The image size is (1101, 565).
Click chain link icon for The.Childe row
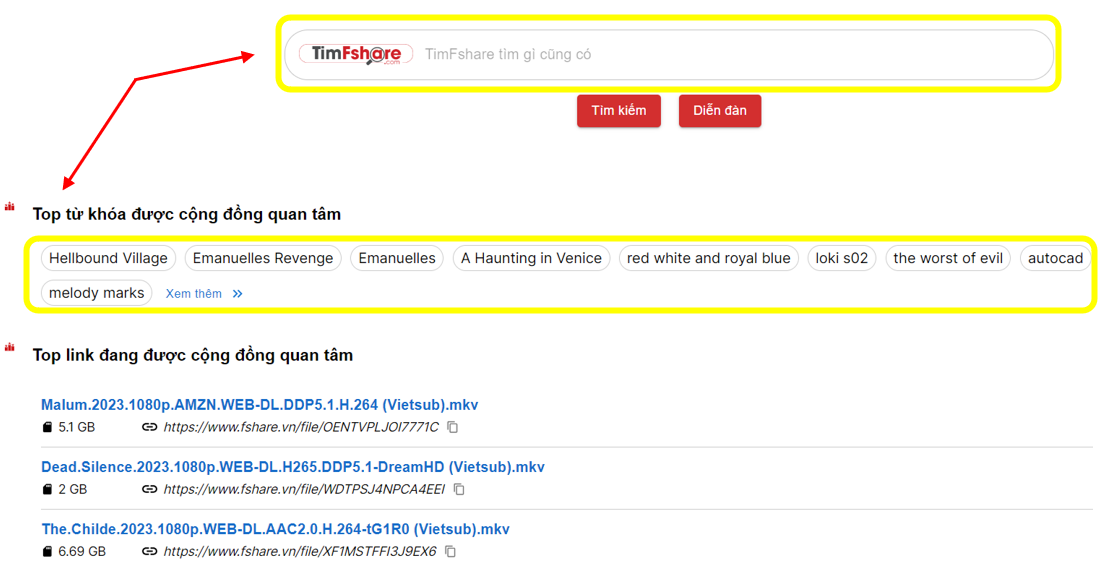click(150, 552)
